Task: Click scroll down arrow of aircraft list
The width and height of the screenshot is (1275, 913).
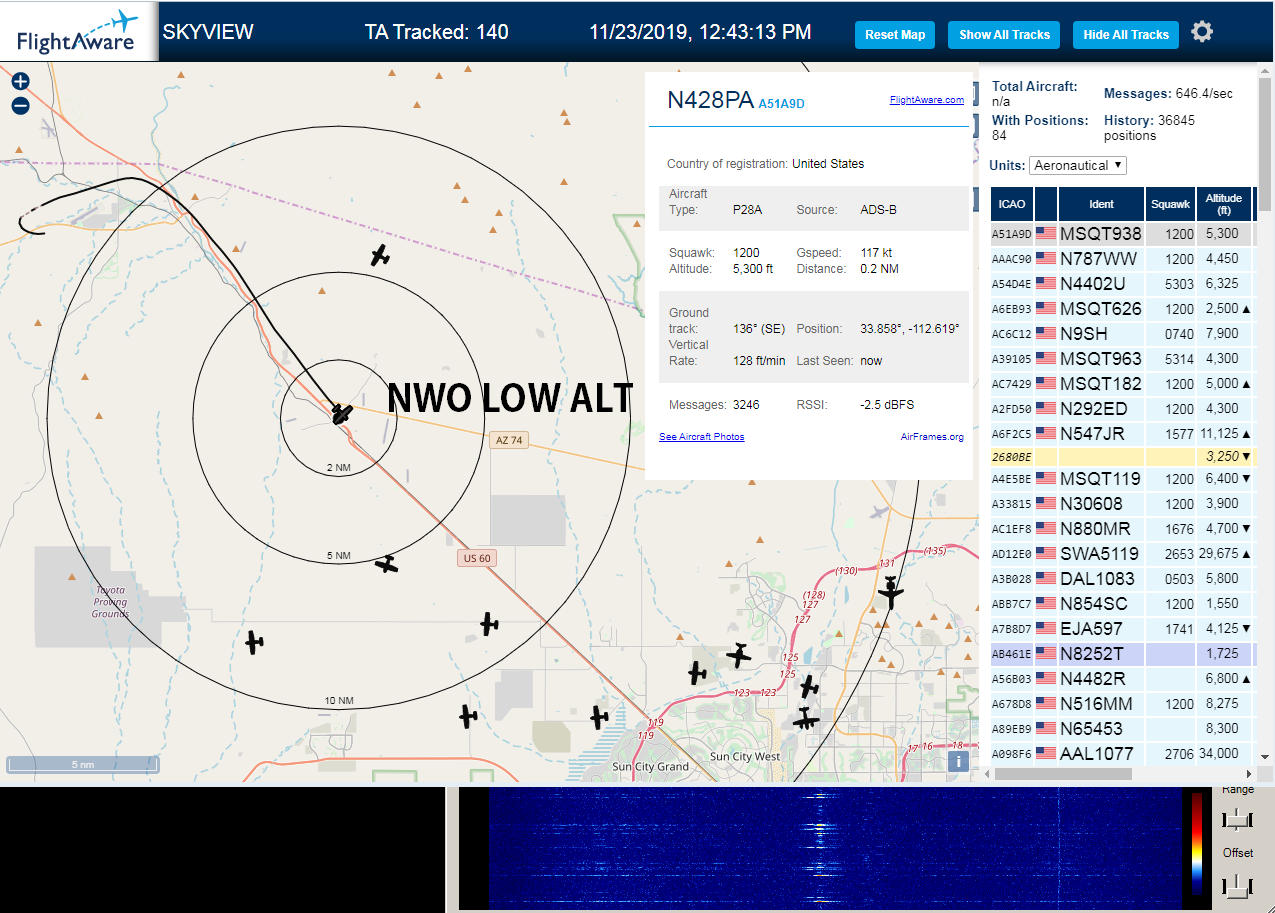Action: [x=1264, y=757]
